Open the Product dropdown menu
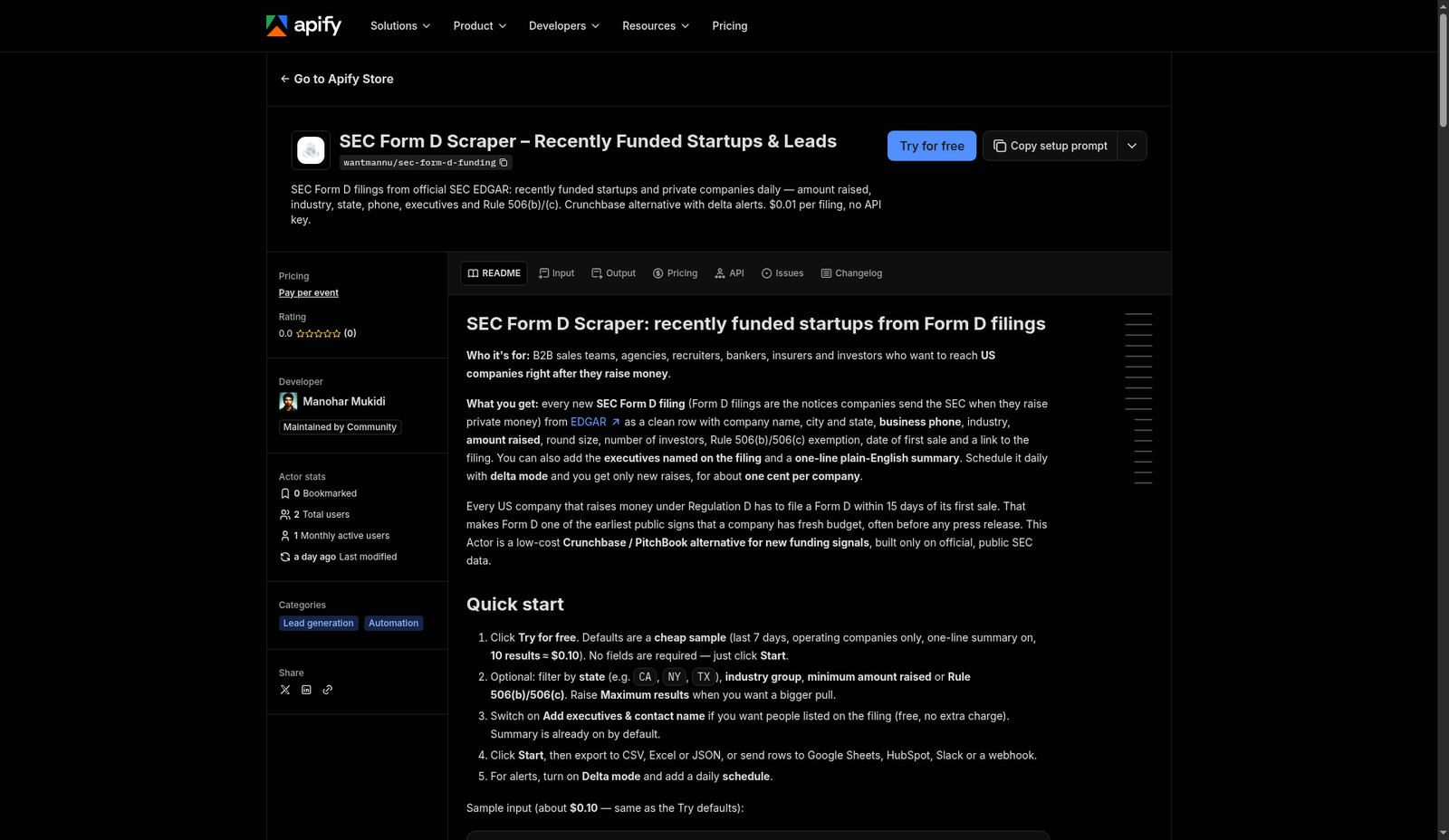This screenshot has width=1449, height=840. tap(480, 25)
